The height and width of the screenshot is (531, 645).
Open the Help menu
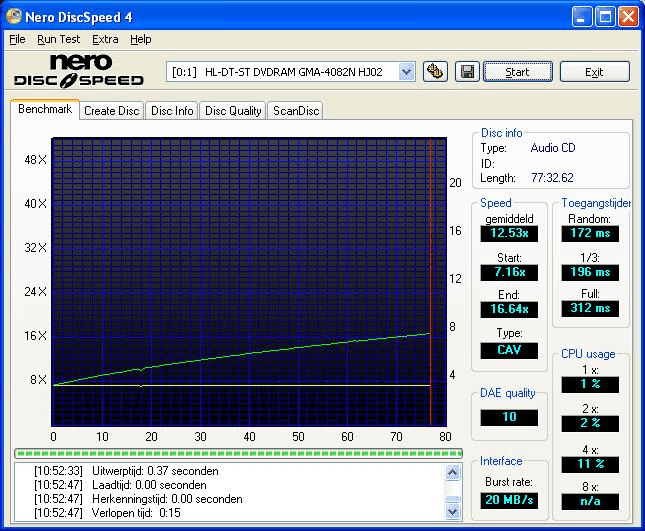[x=141, y=39]
